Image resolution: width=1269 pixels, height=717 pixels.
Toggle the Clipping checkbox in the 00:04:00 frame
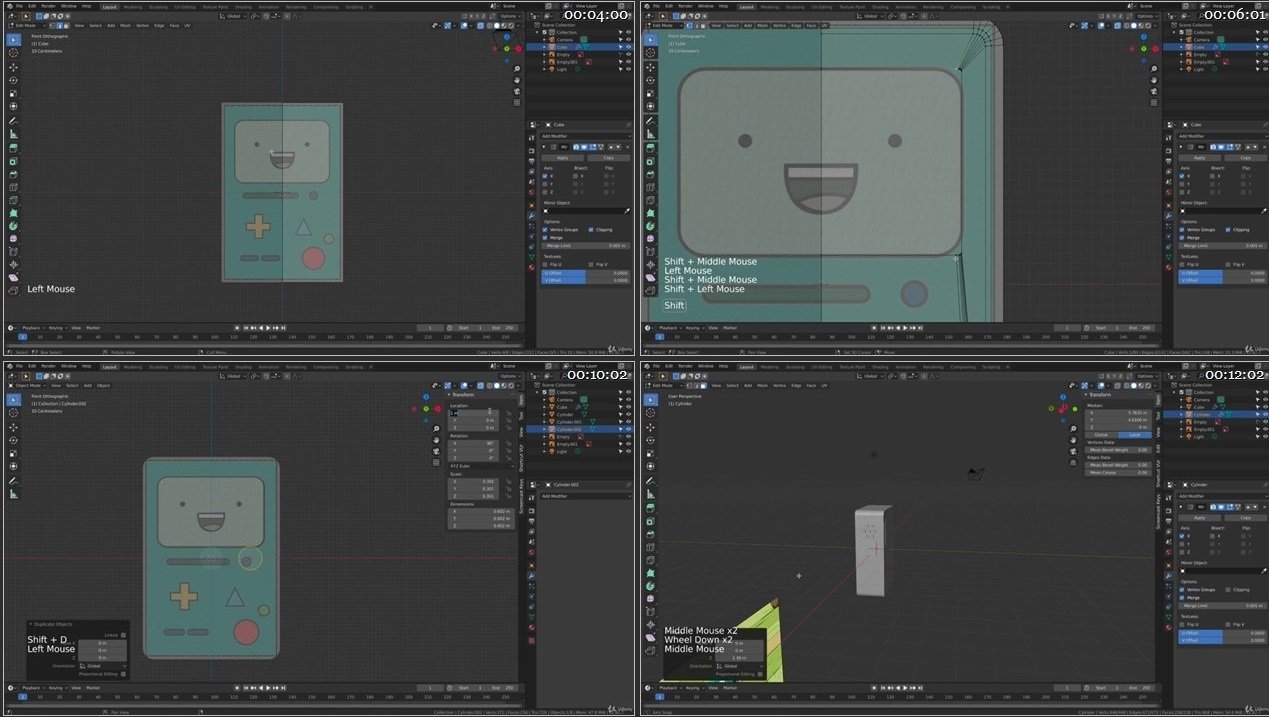pyautogui.click(x=591, y=229)
